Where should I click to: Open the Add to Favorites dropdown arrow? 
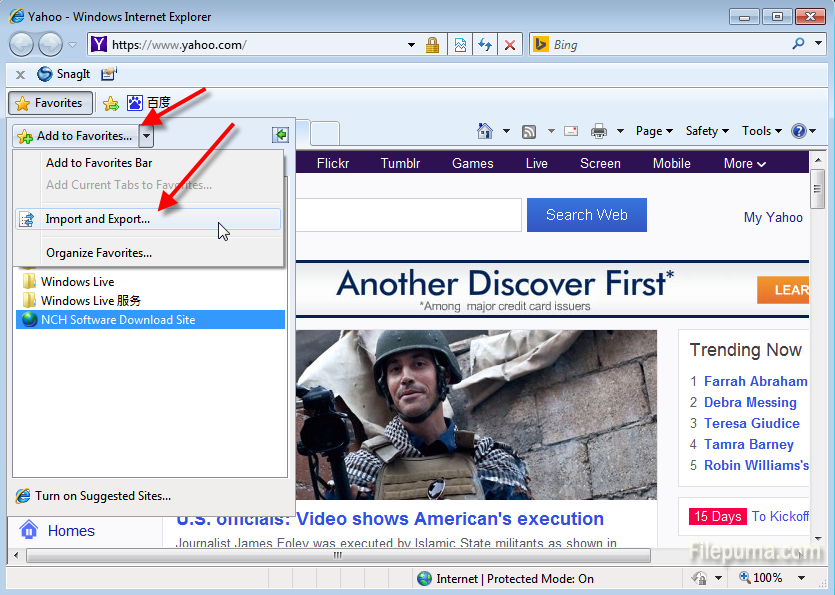click(x=146, y=135)
